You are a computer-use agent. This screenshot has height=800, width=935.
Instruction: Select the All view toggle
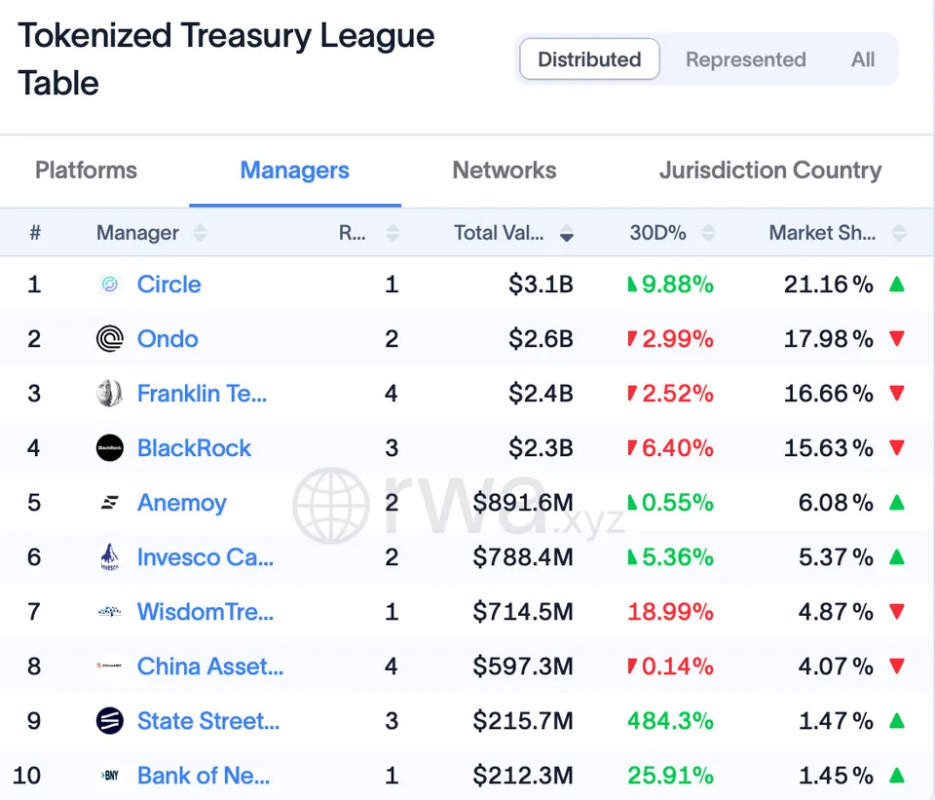point(863,59)
